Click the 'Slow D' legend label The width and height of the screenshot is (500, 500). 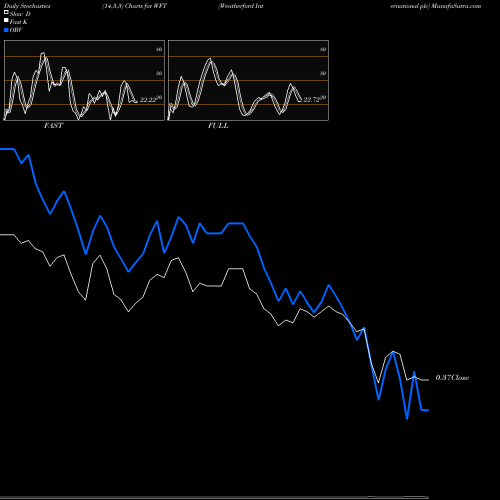click(x=20, y=14)
